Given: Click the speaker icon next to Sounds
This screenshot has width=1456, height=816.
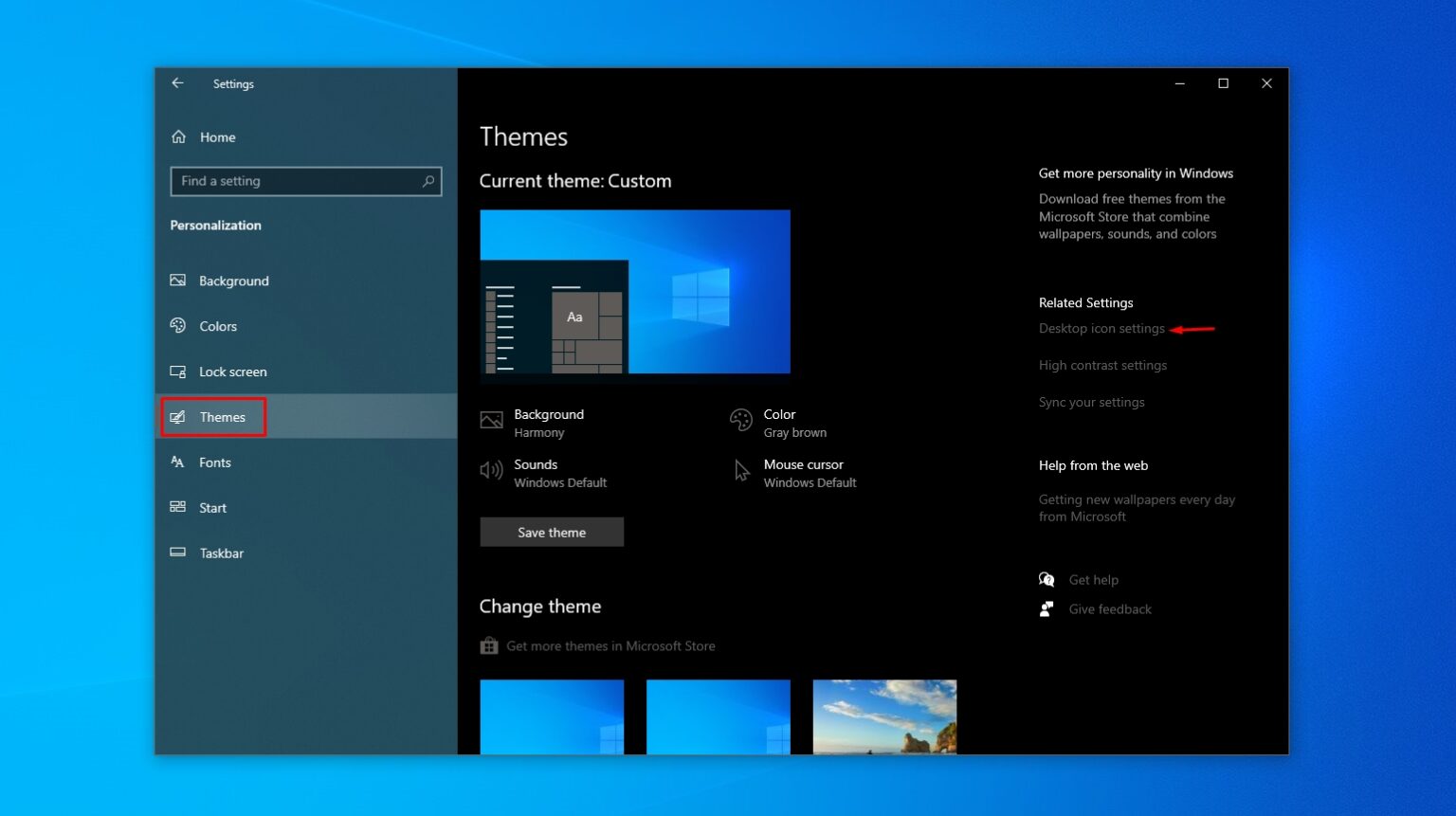Looking at the screenshot, I should tap(490, 470).
